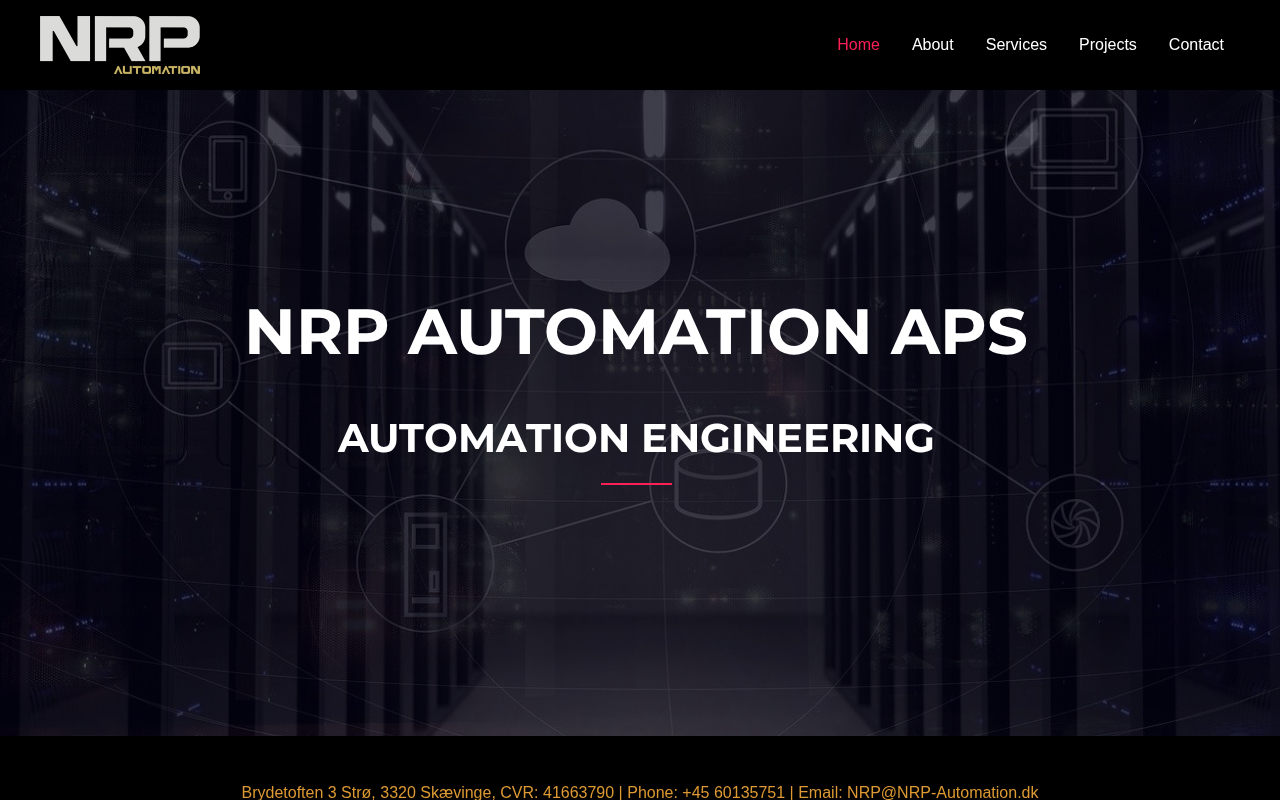1280x800 pixels.
Task: Navigate to the Projects page
Action: [1108, 45]
